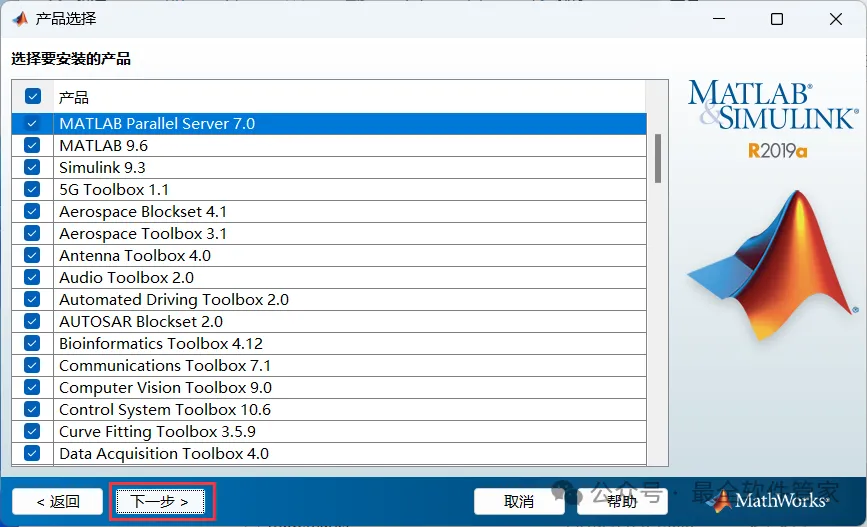Uncheck Communications Toolbox 7.1 checkbox
This screenshot has height=527, width=867.
tap(32, 365)
